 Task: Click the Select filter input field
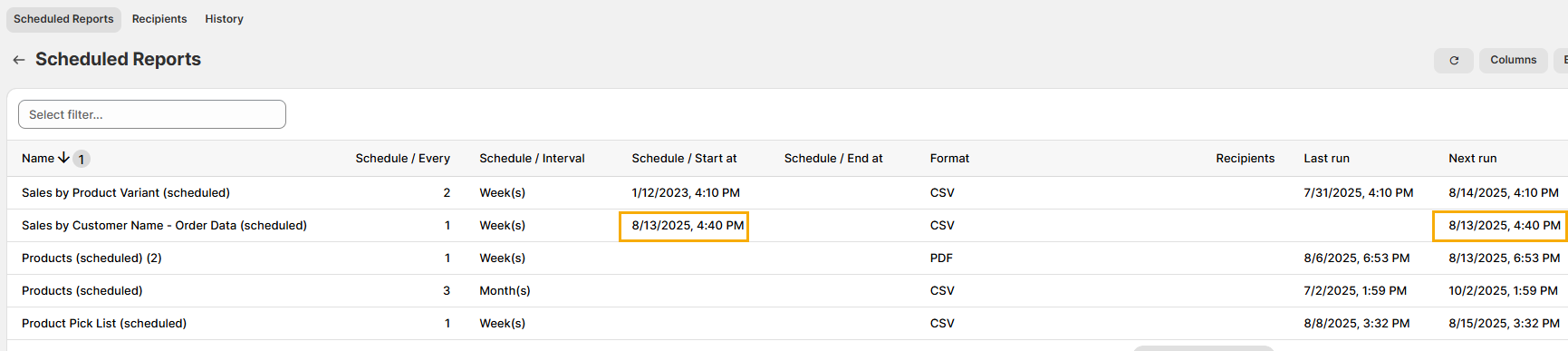point(152,114)
